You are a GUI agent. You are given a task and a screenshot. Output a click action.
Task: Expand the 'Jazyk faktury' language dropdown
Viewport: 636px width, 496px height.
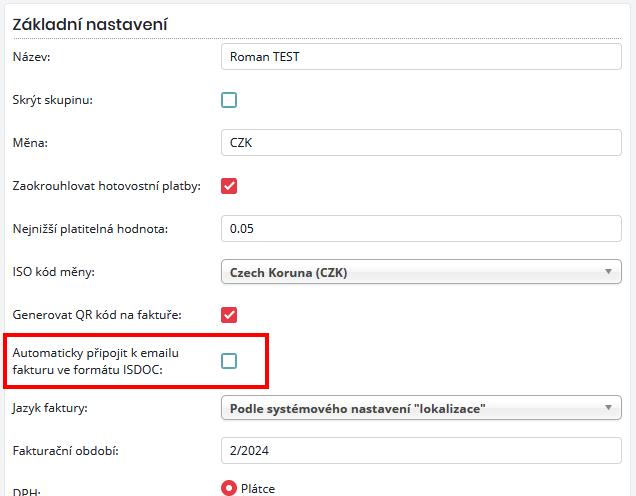point(420,408)
